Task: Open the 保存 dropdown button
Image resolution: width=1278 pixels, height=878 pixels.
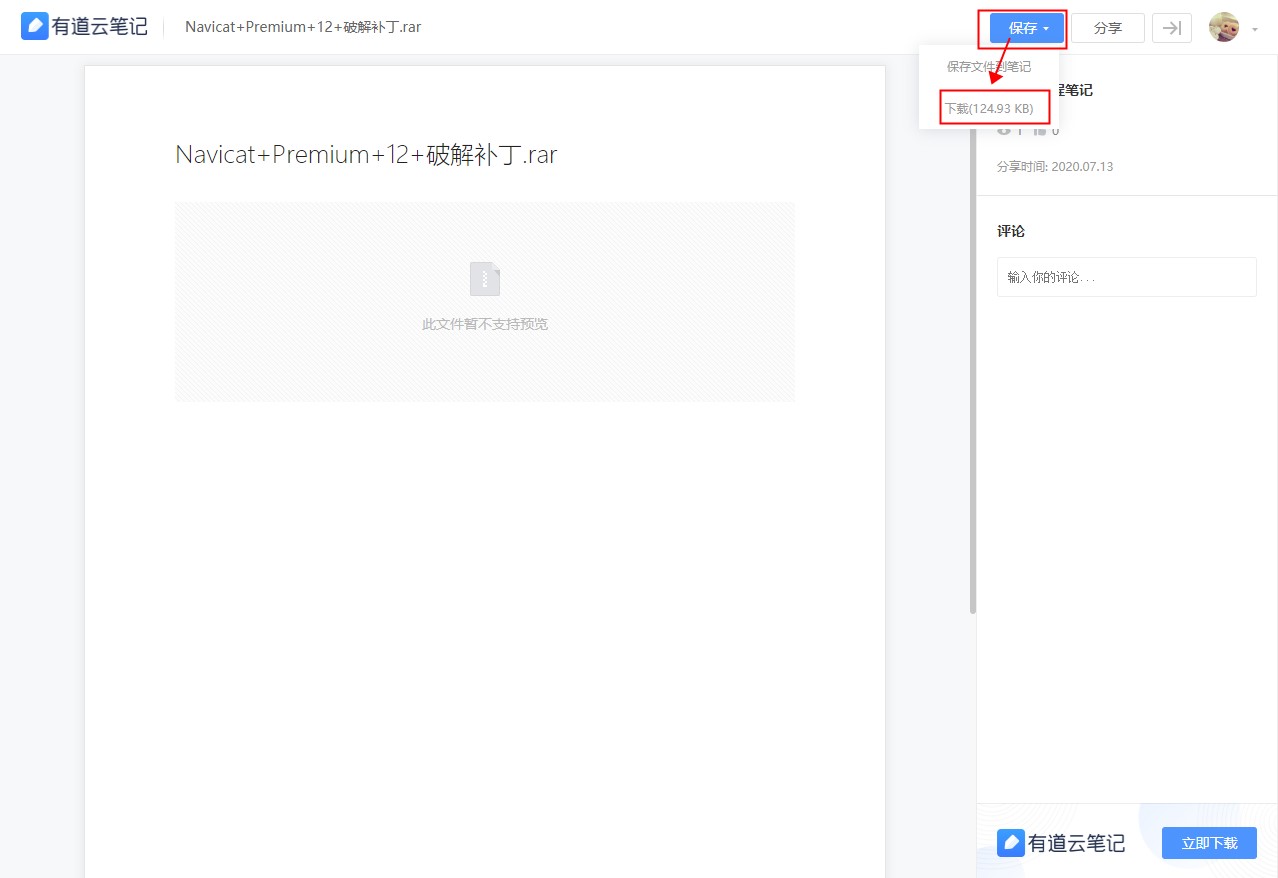Action: click(x=1027, y=28)
